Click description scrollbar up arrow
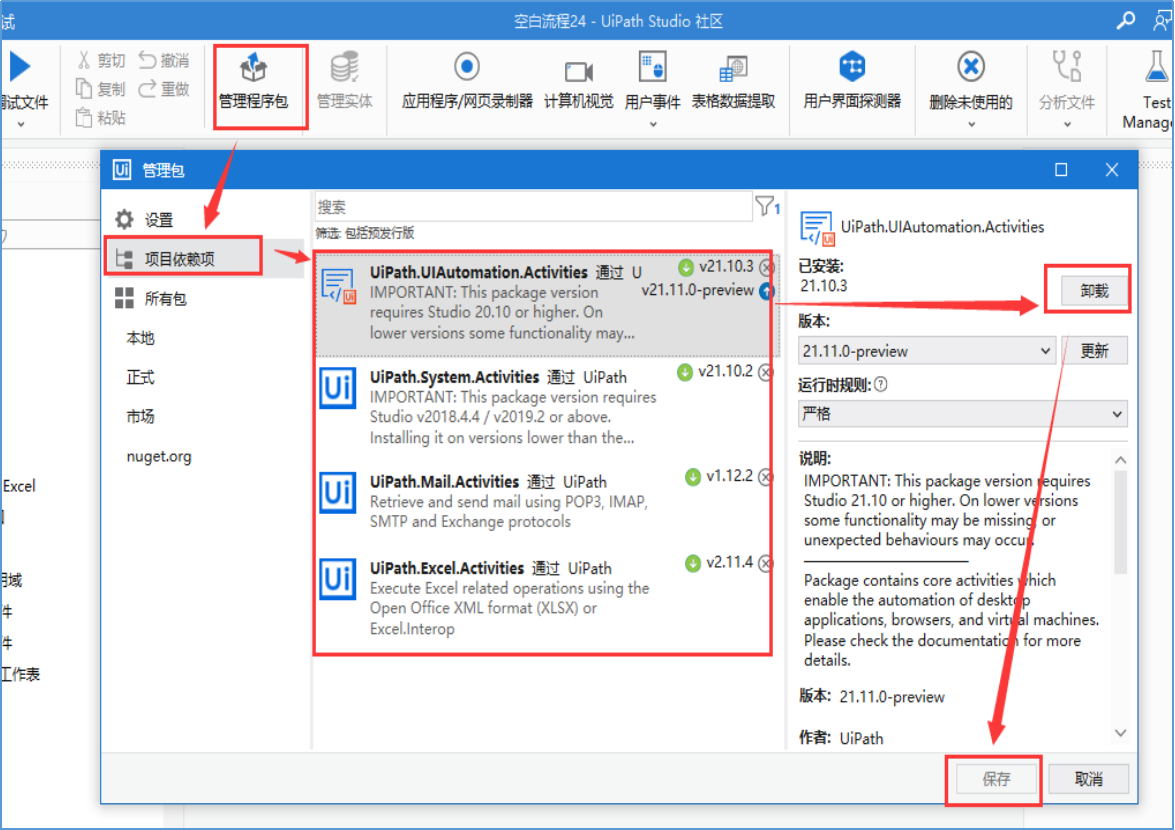 pos(1120,459)
